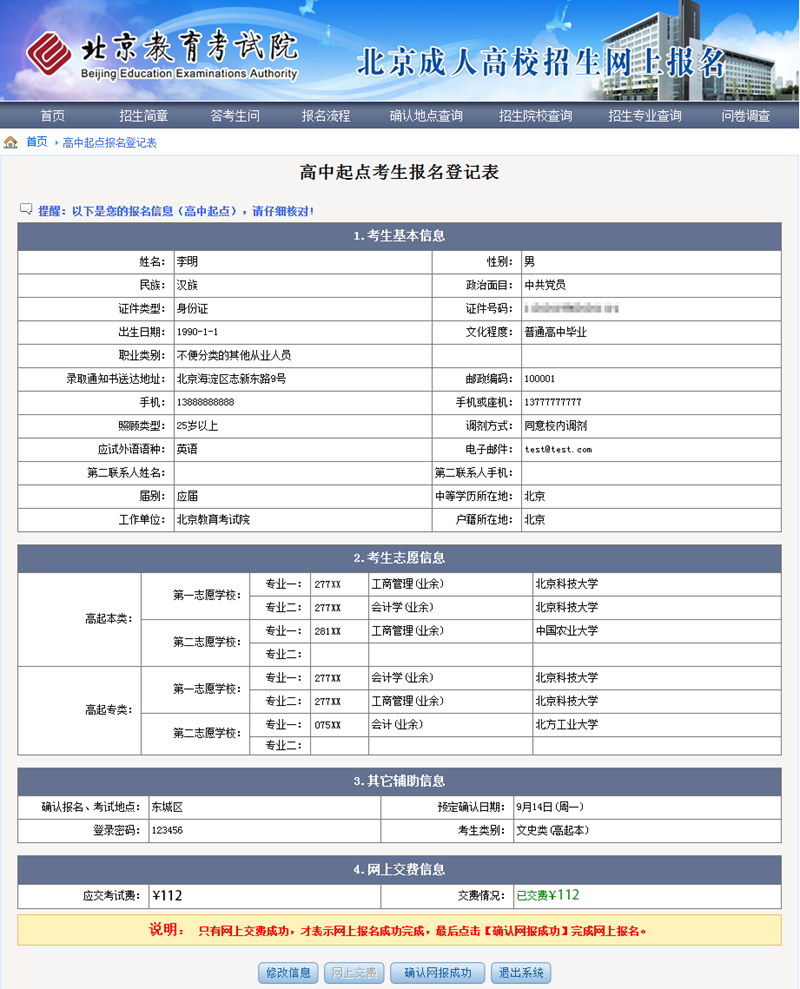Click the 北京成人高校招生网上报名 banner title
This screenshot has width=800, height=989.
click(540, 62)
